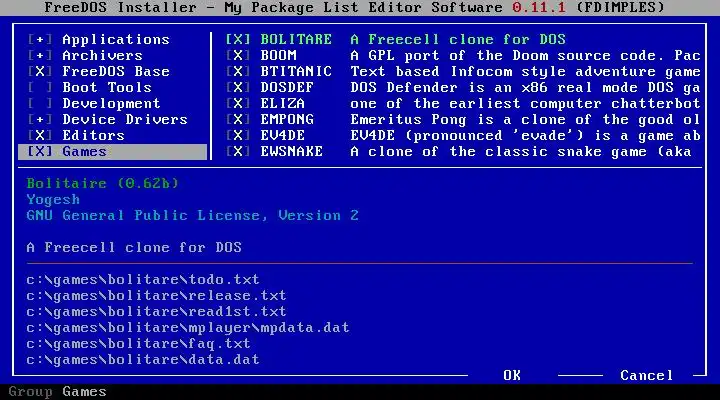720x400 pixels.
Task: Click the c:\games\bolitare\data.dat file path
Action: tap(143, 360)
